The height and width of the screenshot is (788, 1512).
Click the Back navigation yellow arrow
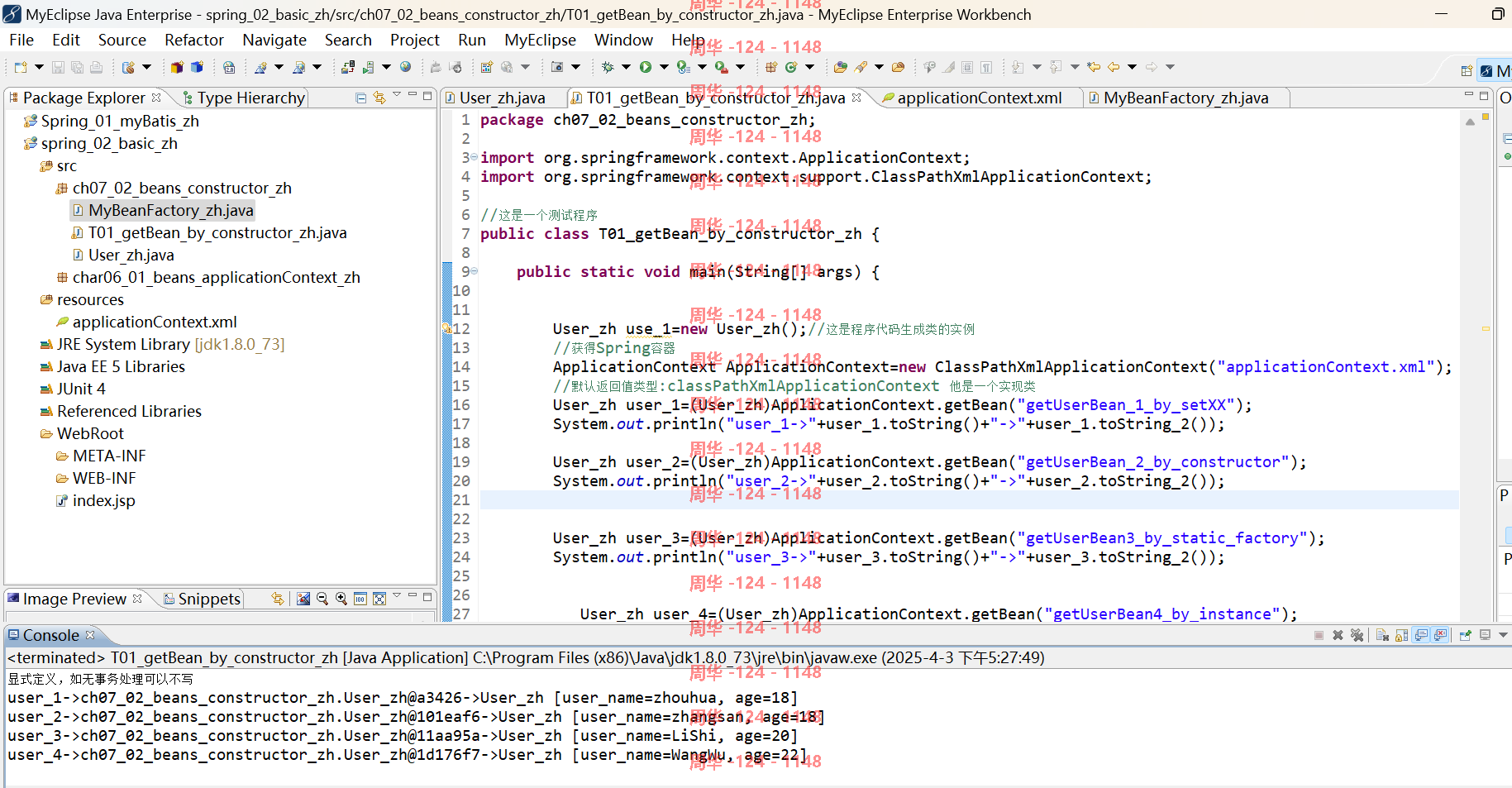tap(1114, 67)
